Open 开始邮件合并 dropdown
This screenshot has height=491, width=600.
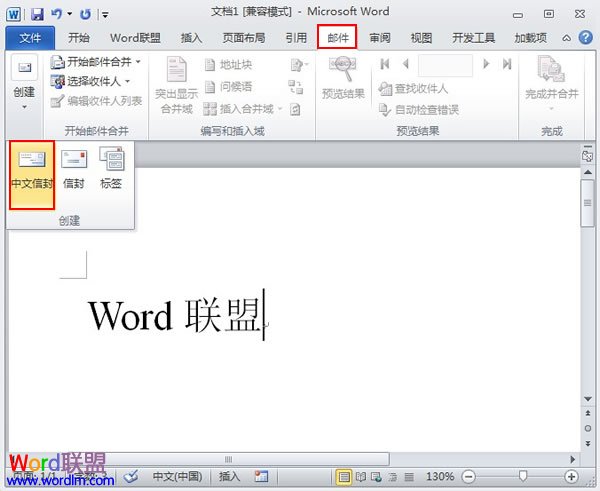point(96,62)
